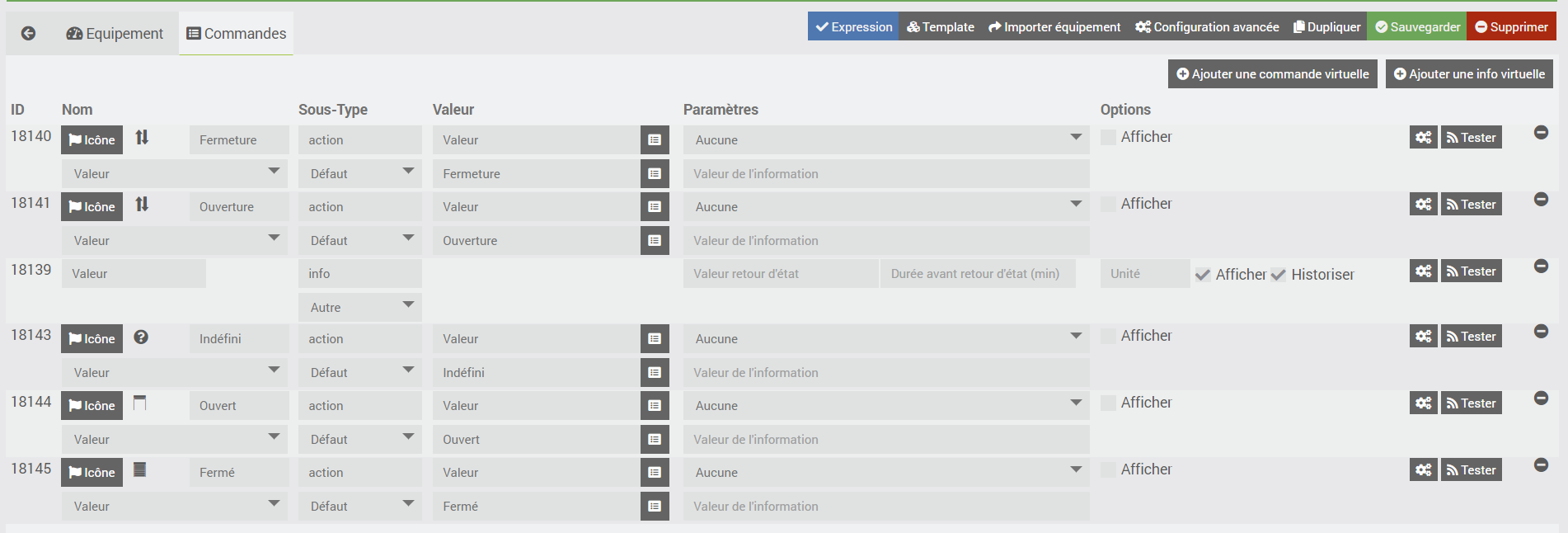Open the Autre sub-type dropdown
1568x533 pixels.
click(360, 308)
